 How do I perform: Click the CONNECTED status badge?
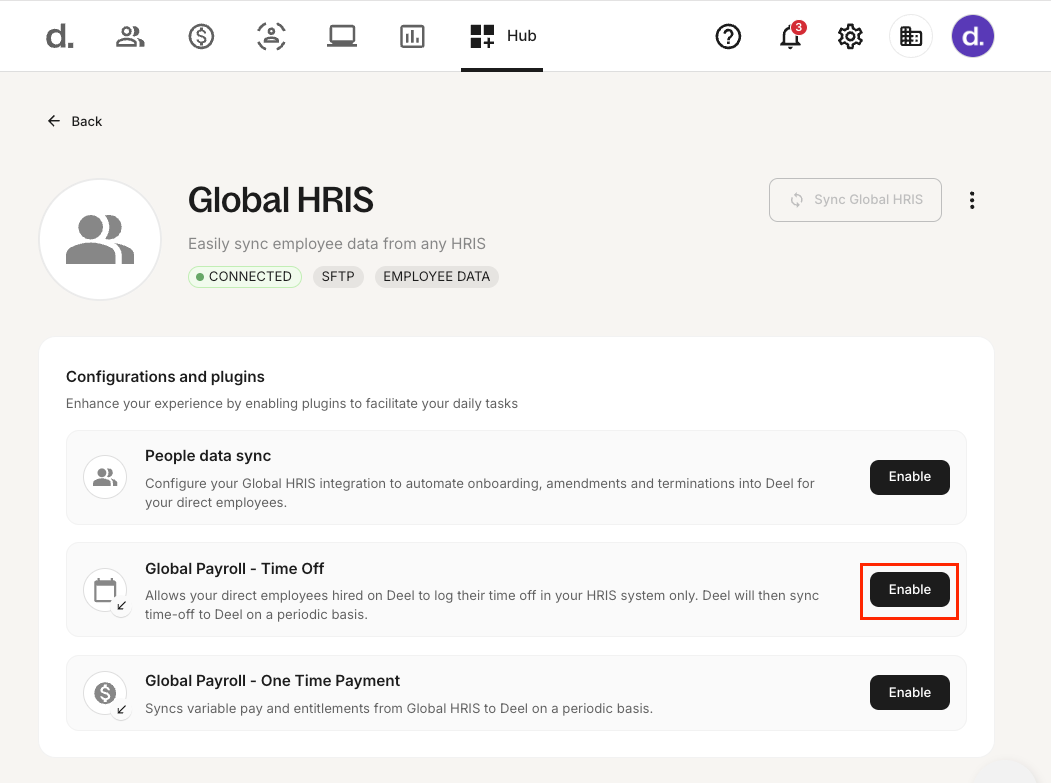coord(245,277)
